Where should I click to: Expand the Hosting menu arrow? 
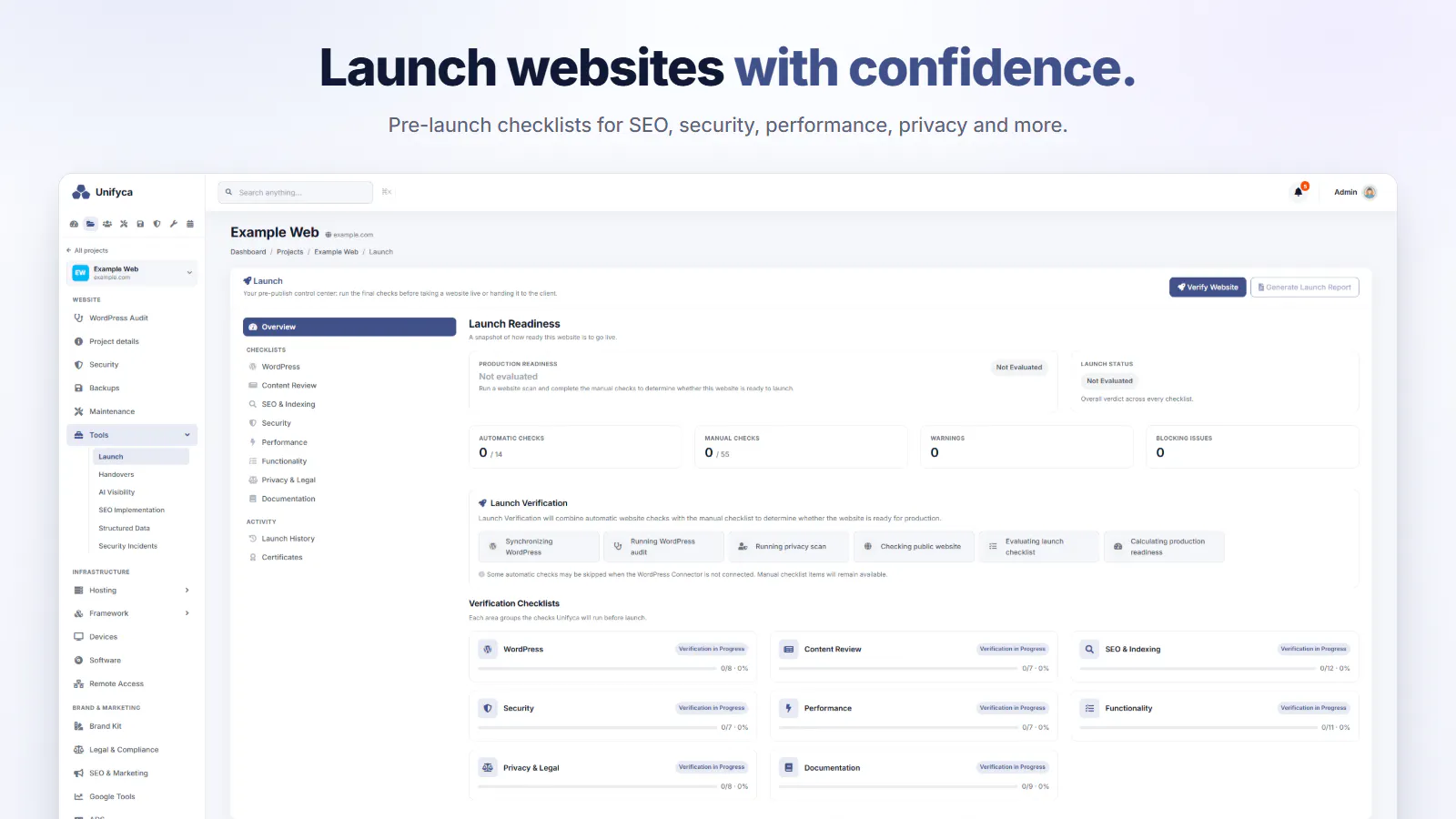[x=187, y=591]
